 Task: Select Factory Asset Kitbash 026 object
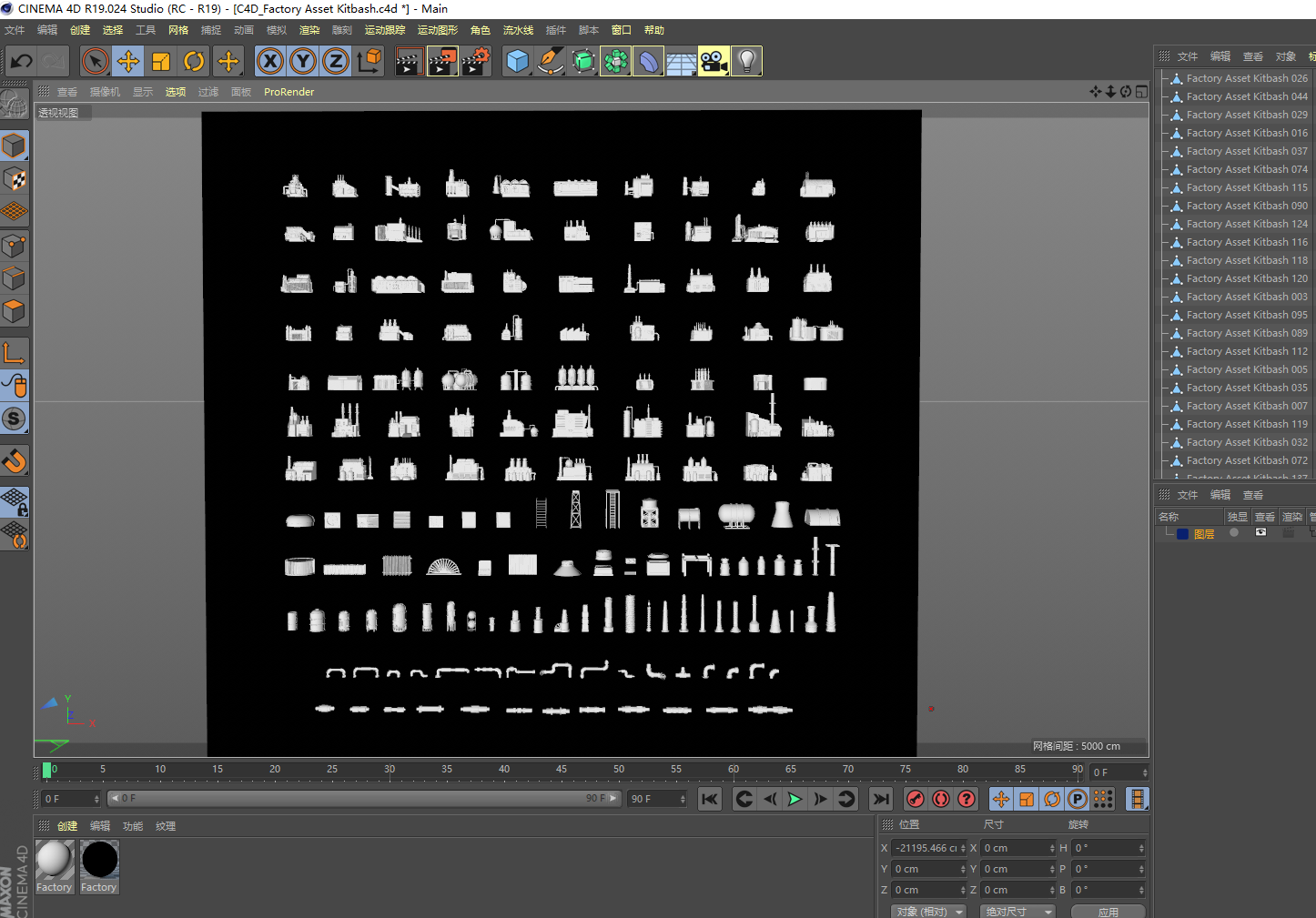pos(1246,78)
